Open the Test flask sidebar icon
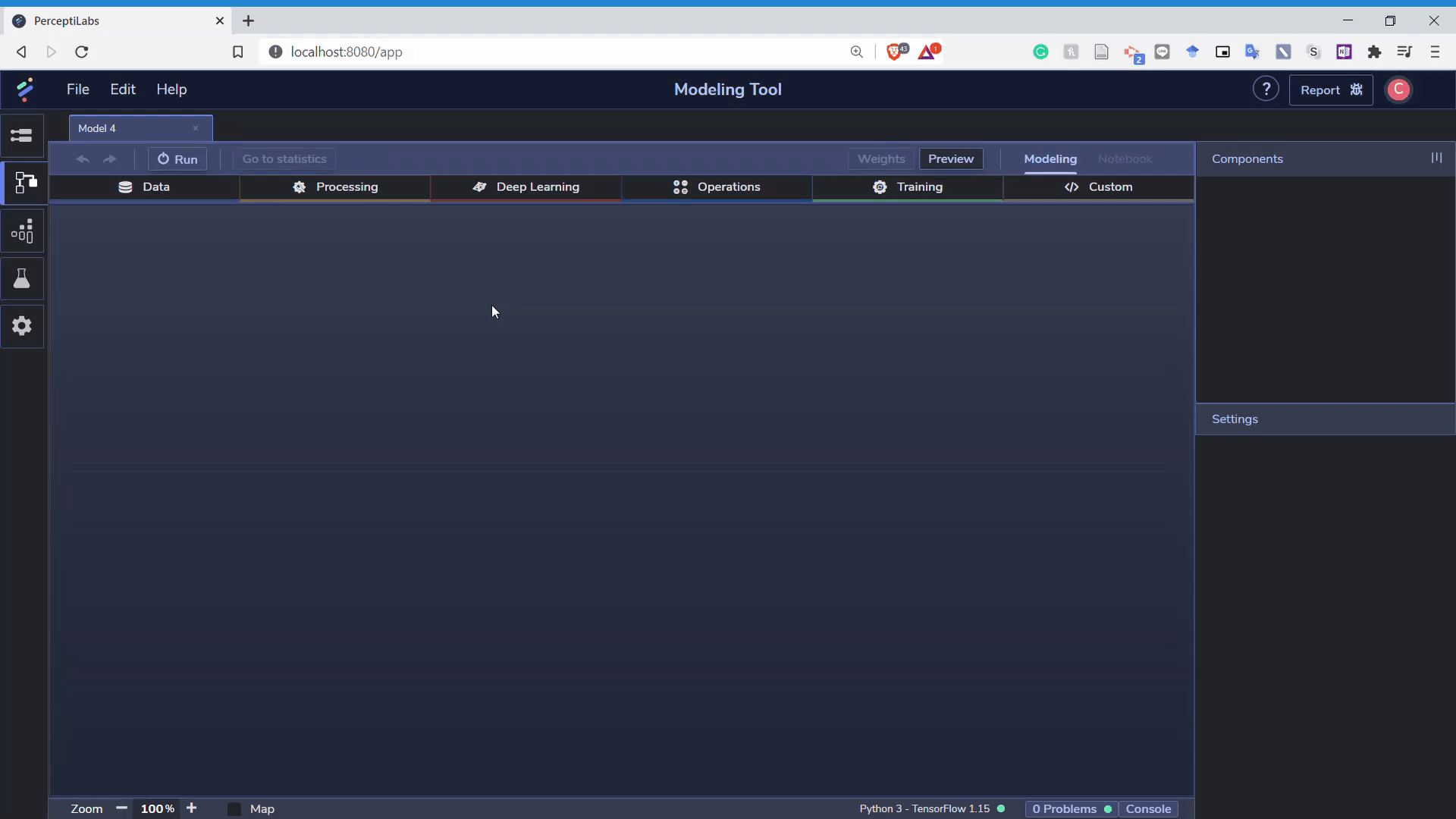 pos(22,279)
